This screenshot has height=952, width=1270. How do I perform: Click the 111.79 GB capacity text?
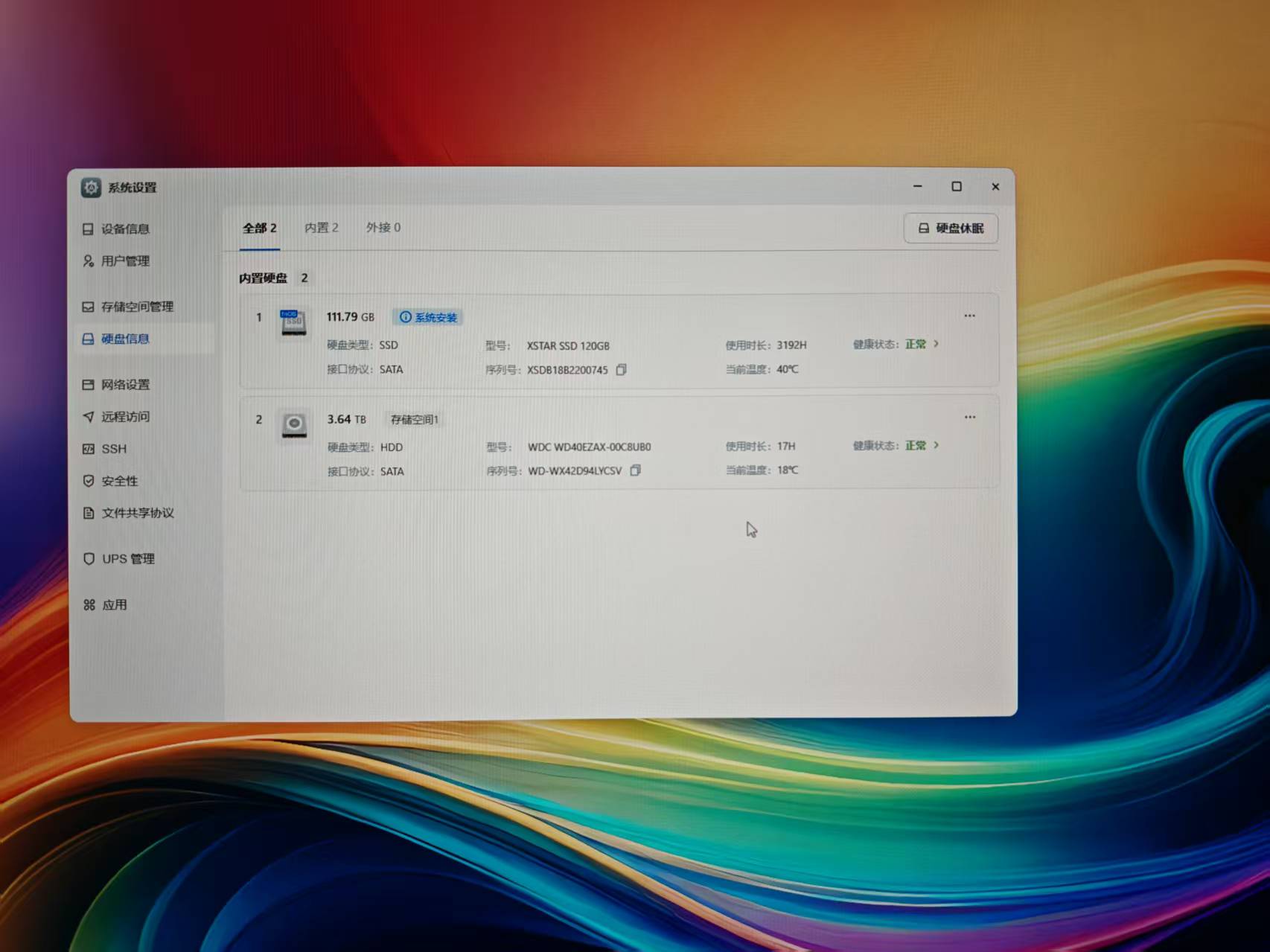click(351, 317)
